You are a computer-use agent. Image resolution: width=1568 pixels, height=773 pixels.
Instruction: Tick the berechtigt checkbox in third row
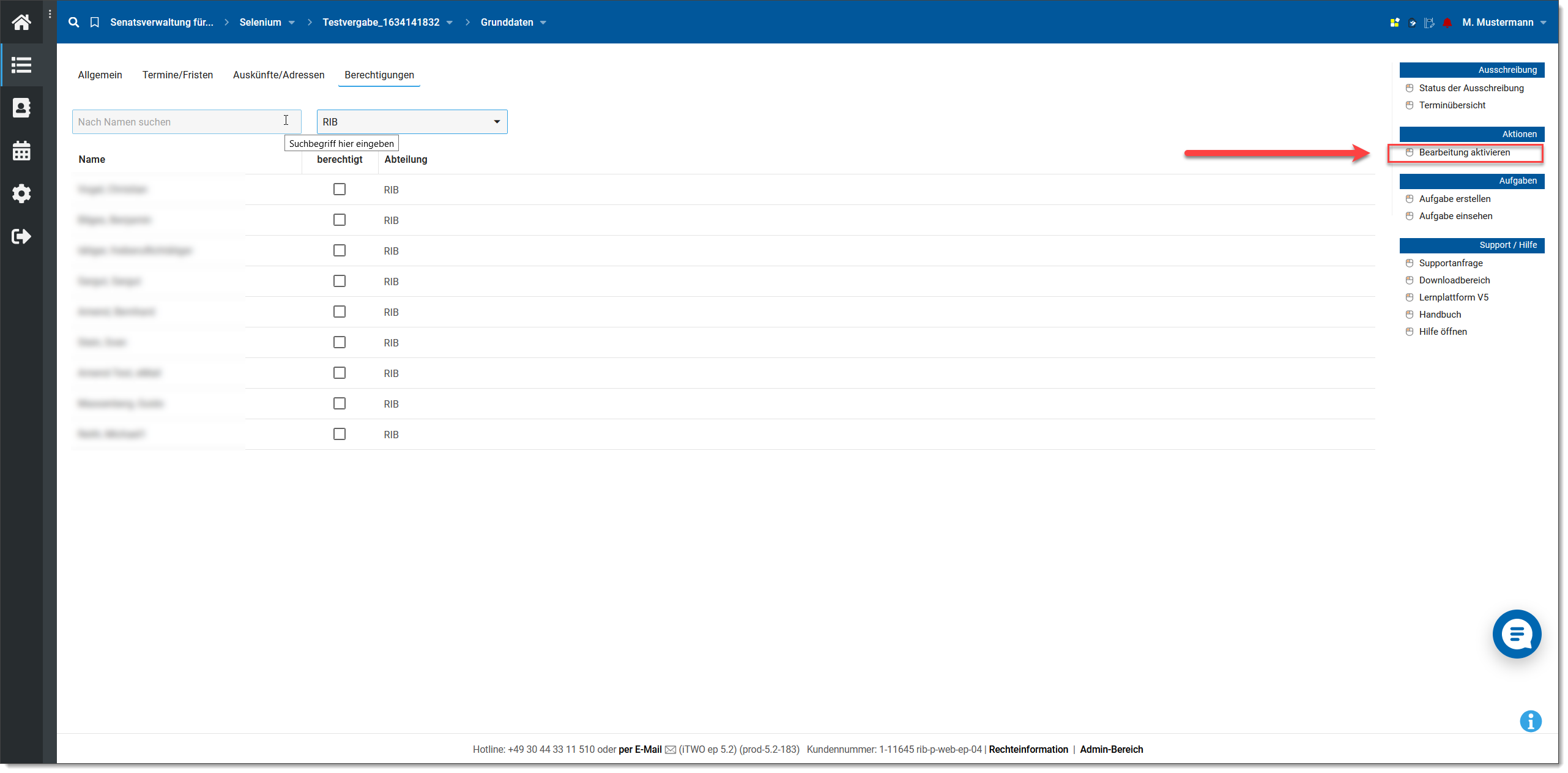[340, 250]
